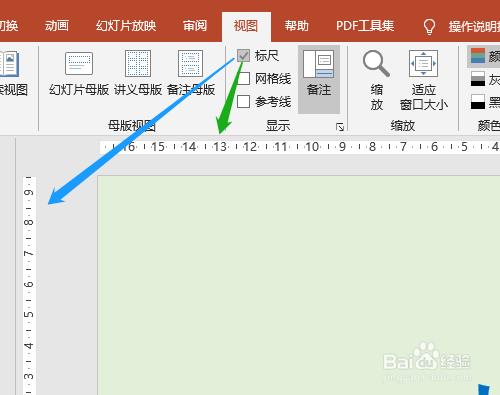Click the vertical ruler at mark 6
The height and width of the screenshot is (395, 500).
click(29, 284)
